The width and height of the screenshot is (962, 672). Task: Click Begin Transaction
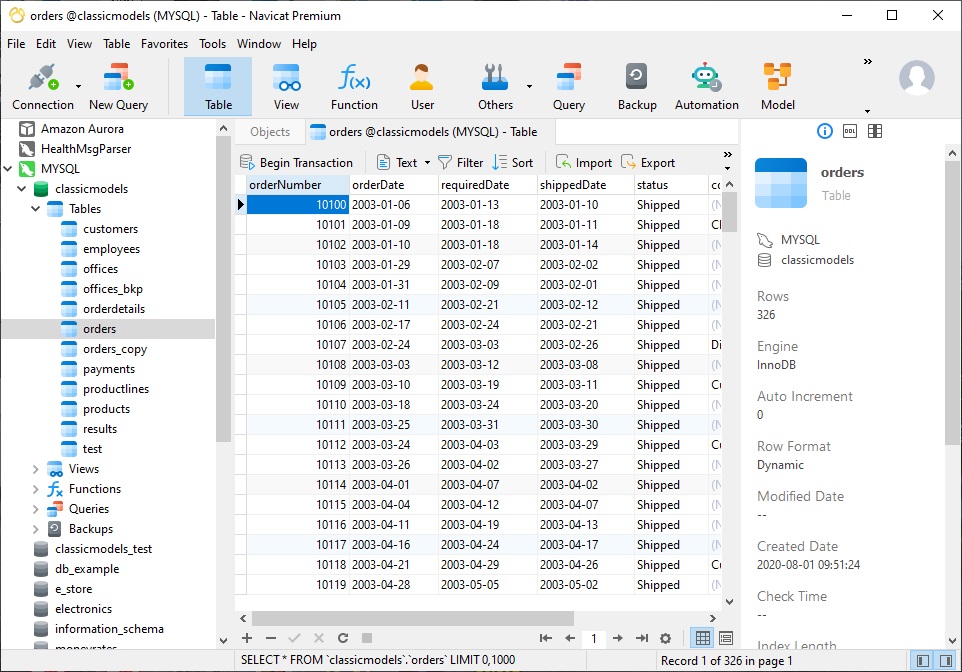tap(296, 163)
